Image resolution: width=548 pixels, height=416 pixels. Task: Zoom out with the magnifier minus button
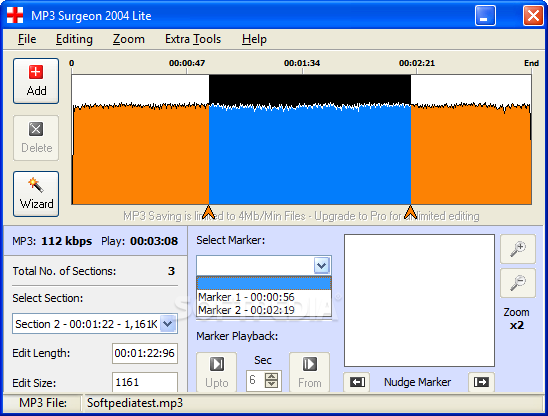pyautogui.click(x=518, y=283)
